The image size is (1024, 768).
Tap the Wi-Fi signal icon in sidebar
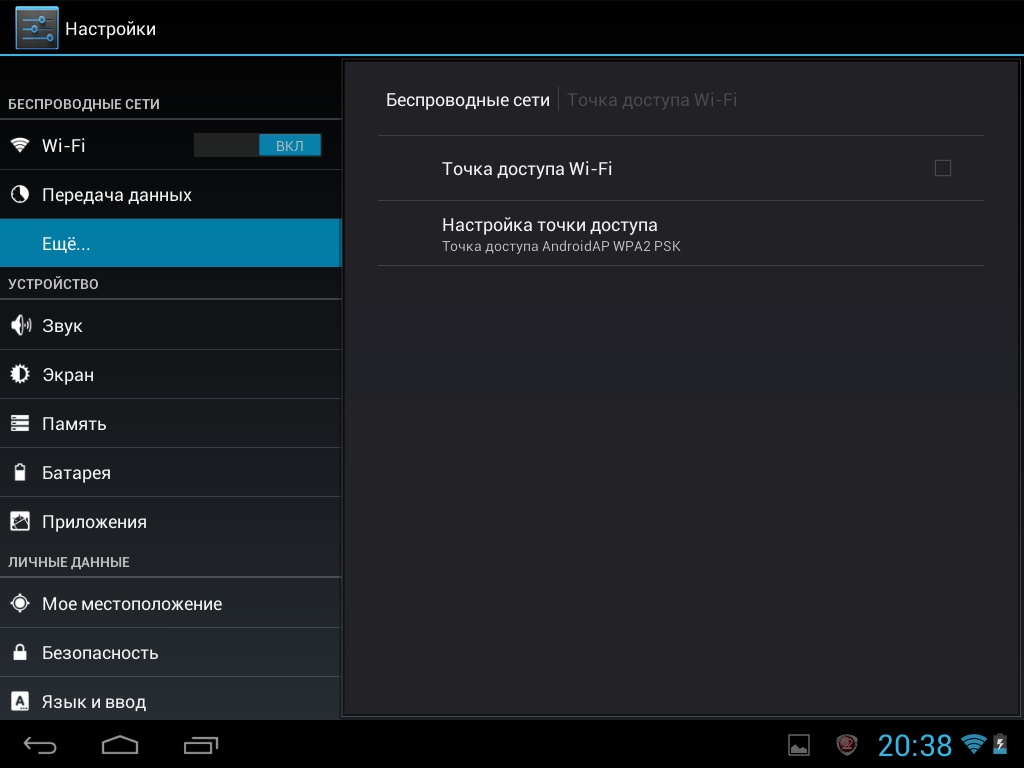click(20, 145)
